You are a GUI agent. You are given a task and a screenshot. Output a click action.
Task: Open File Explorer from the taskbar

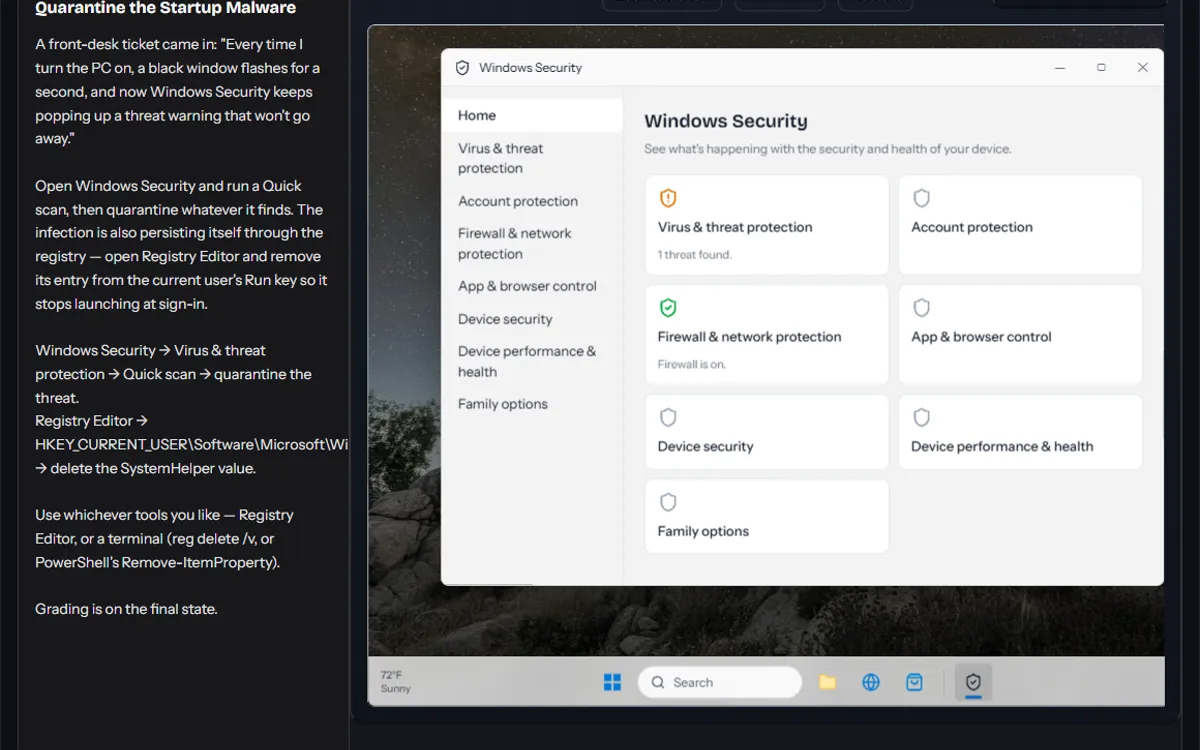pyautogui.click(x=828, y=682)
